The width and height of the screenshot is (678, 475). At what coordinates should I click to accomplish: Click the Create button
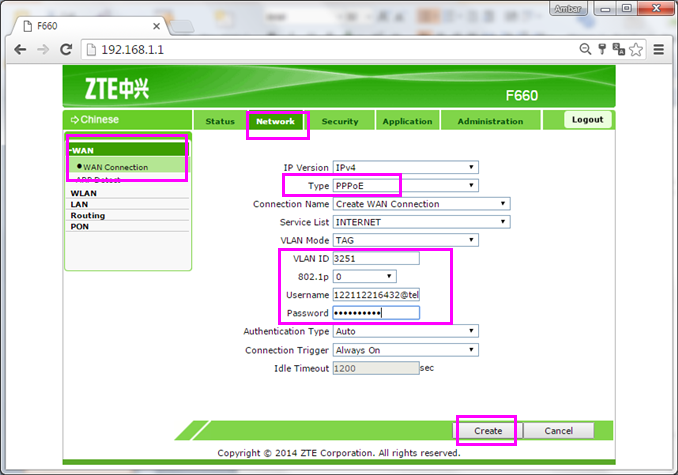(488, 431)
